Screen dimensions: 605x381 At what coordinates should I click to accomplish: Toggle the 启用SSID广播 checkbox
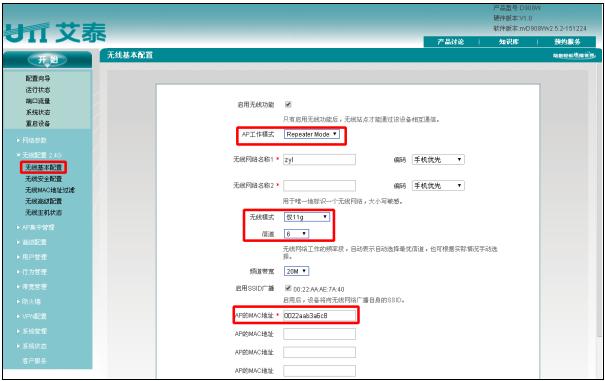288,288
